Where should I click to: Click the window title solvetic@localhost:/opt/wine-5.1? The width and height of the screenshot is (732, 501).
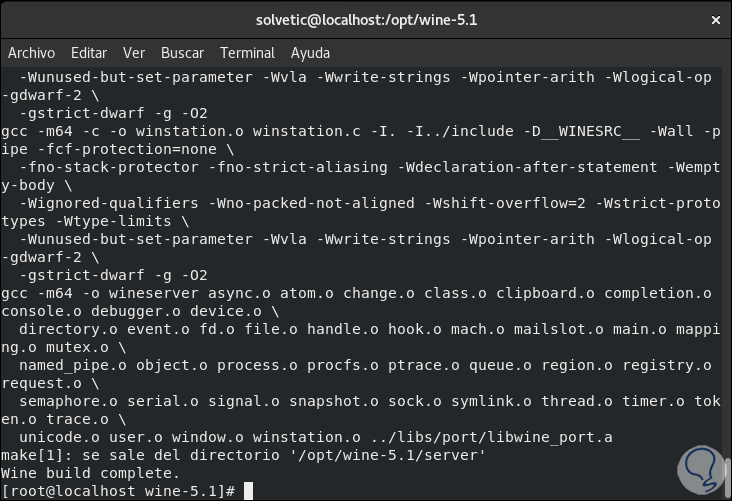click(x=365, y=21)
